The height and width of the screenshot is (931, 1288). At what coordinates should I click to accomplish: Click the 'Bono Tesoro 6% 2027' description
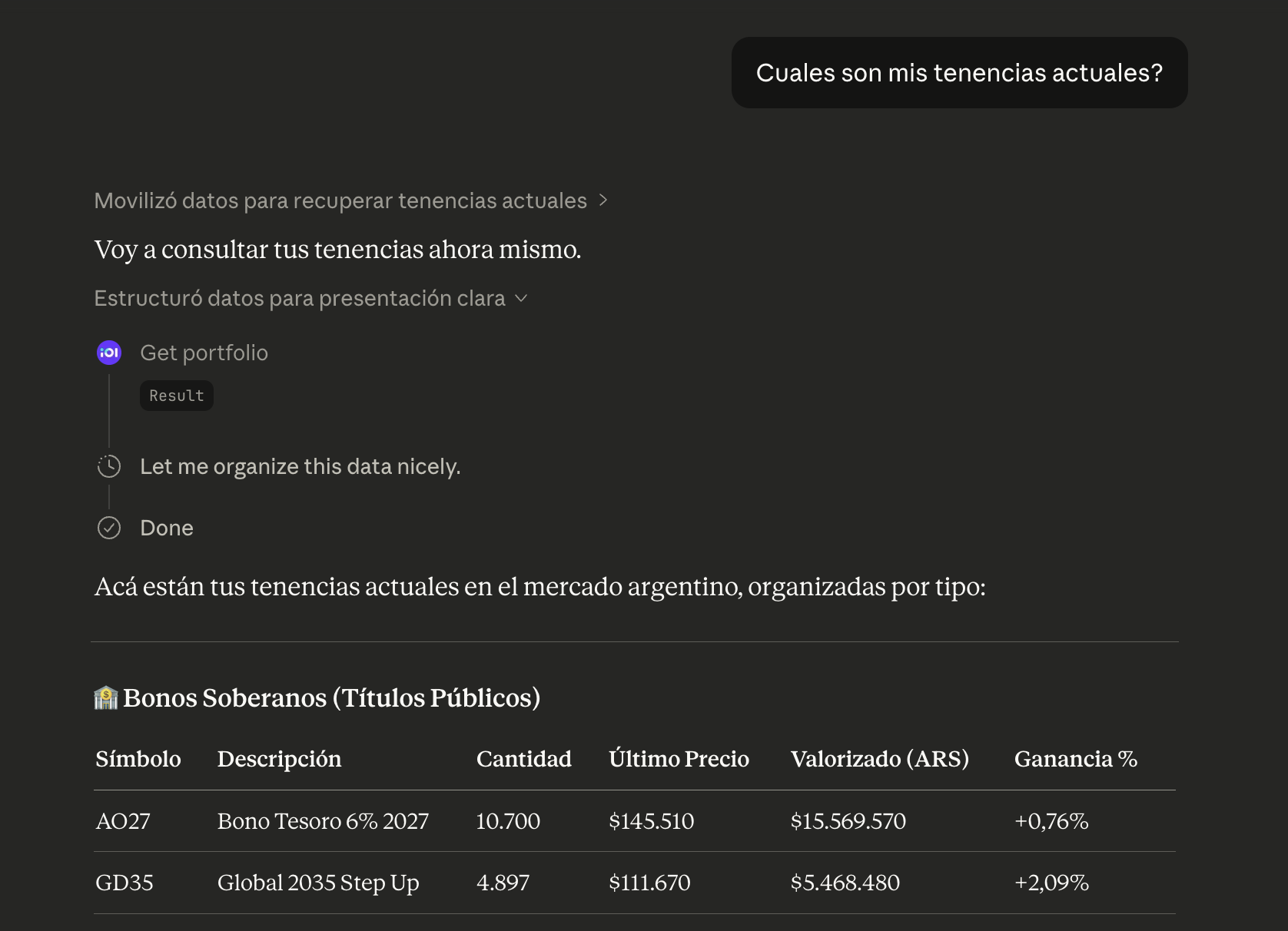point(323,821)
